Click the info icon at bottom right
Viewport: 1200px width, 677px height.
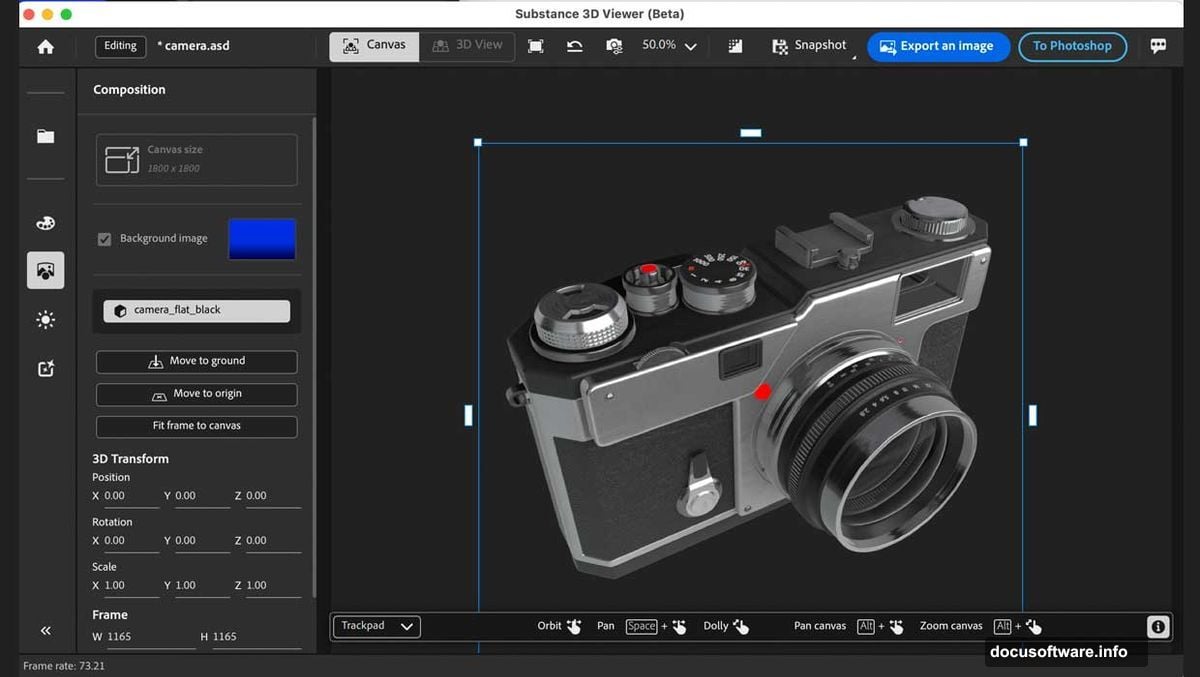[1157, 627]
